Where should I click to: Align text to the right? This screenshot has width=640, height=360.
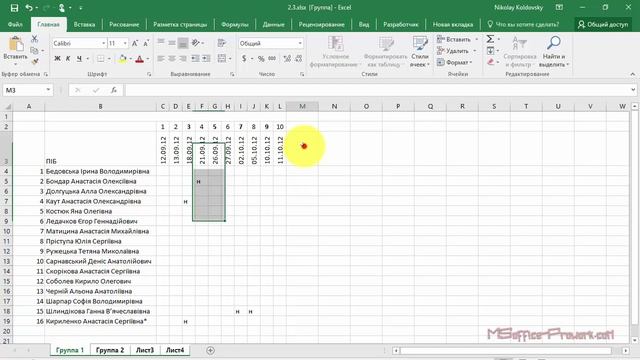183,59
